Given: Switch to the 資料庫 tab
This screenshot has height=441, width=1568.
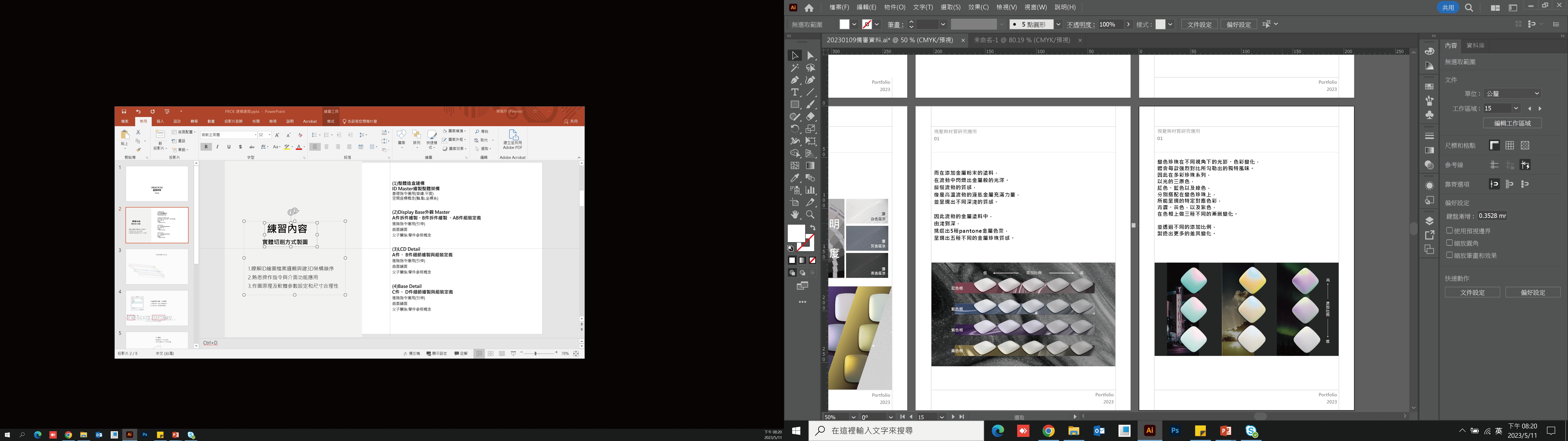Looking at the screenshot, I should pyautogui.click(x=1476, y=46).
